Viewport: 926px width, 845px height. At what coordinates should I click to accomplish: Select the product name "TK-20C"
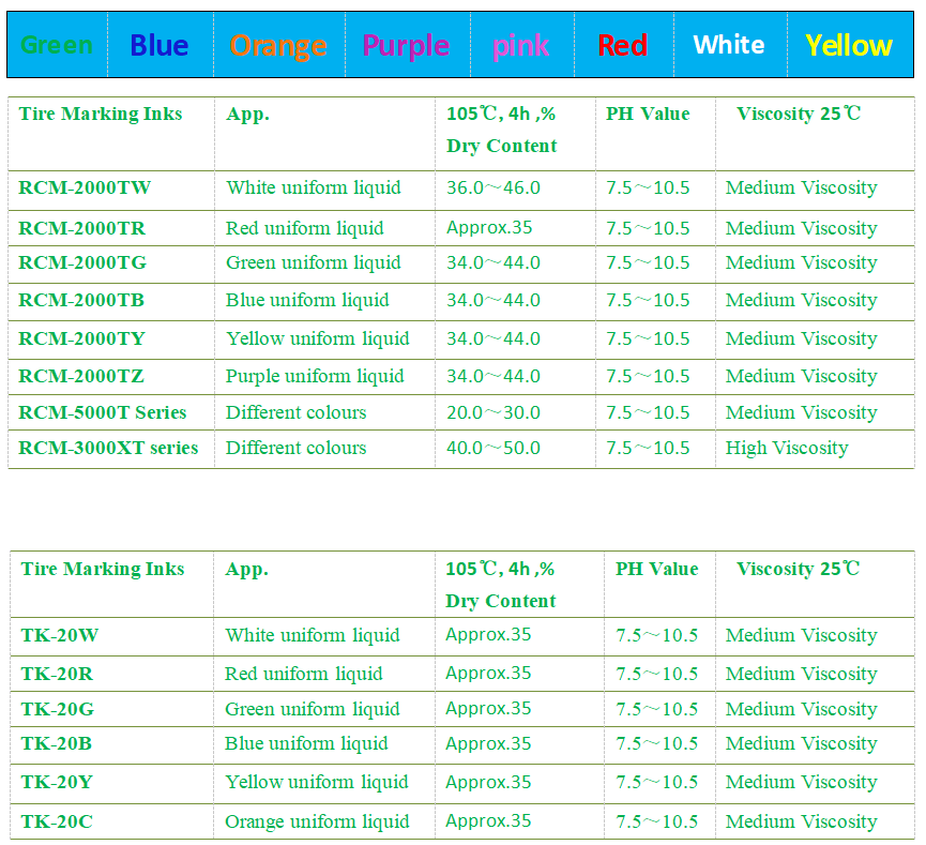click(57, 822)
